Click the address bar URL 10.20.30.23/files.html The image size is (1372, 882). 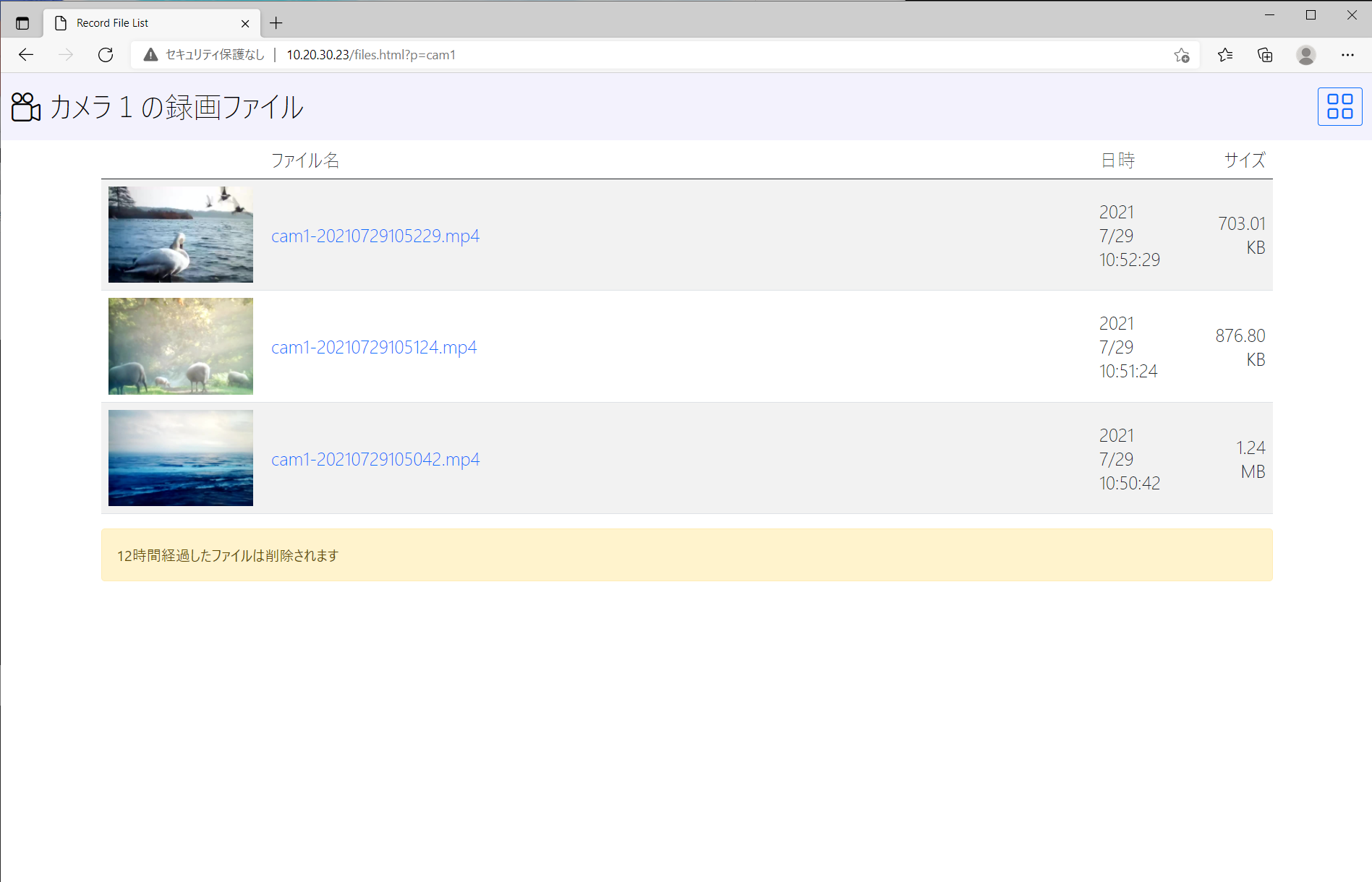pyautogui.click(x=371, y=55)
